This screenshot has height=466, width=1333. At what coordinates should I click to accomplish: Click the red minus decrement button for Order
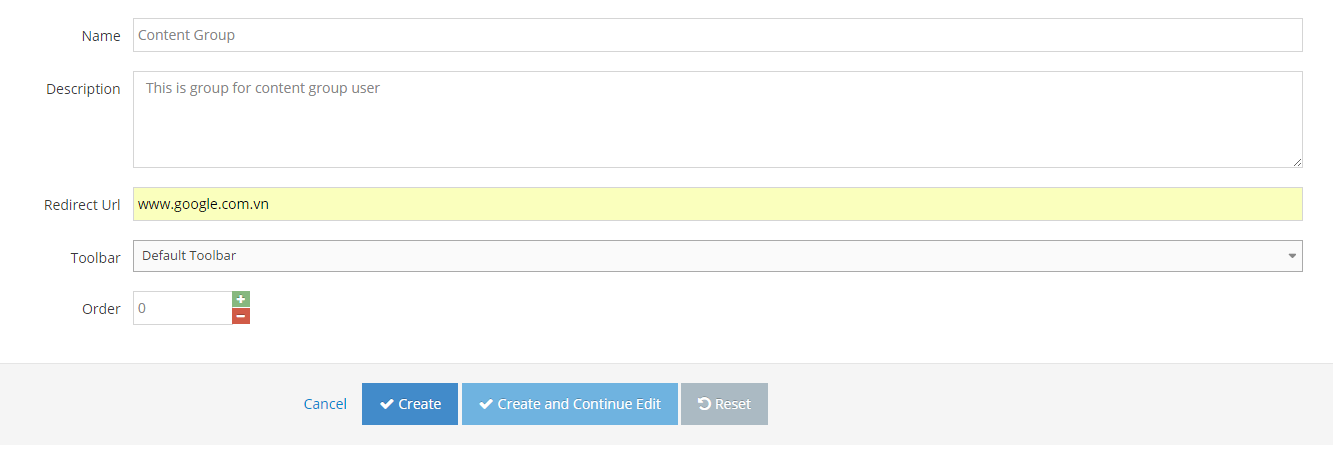241,316
